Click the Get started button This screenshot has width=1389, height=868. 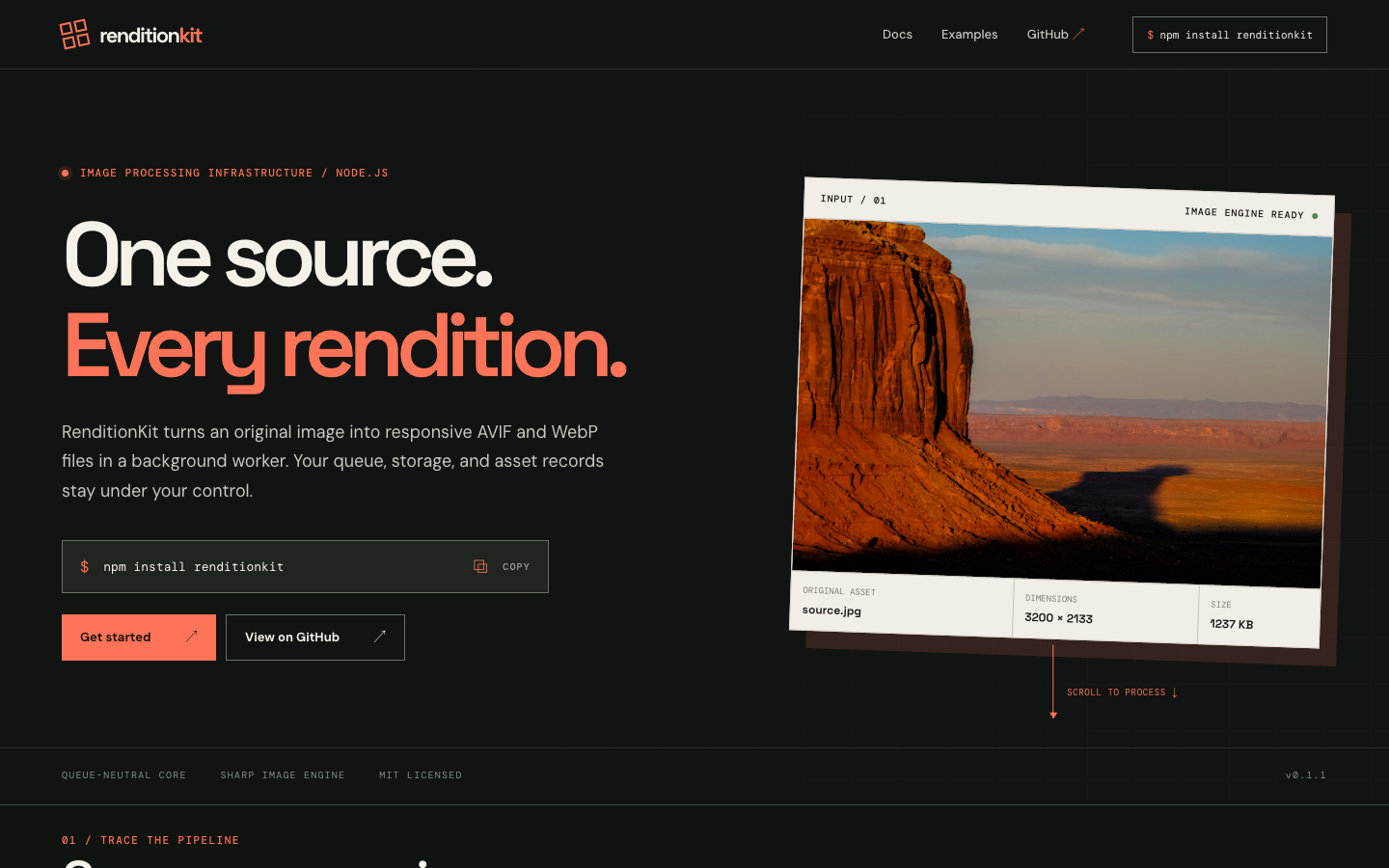tap(139, 637)
